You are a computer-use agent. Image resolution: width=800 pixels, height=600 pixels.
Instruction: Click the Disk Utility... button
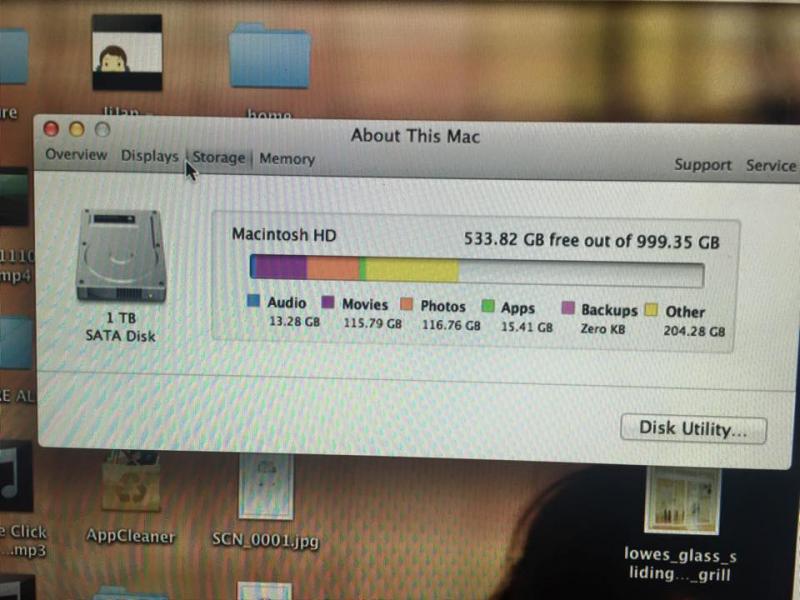[x=693, y=429]
